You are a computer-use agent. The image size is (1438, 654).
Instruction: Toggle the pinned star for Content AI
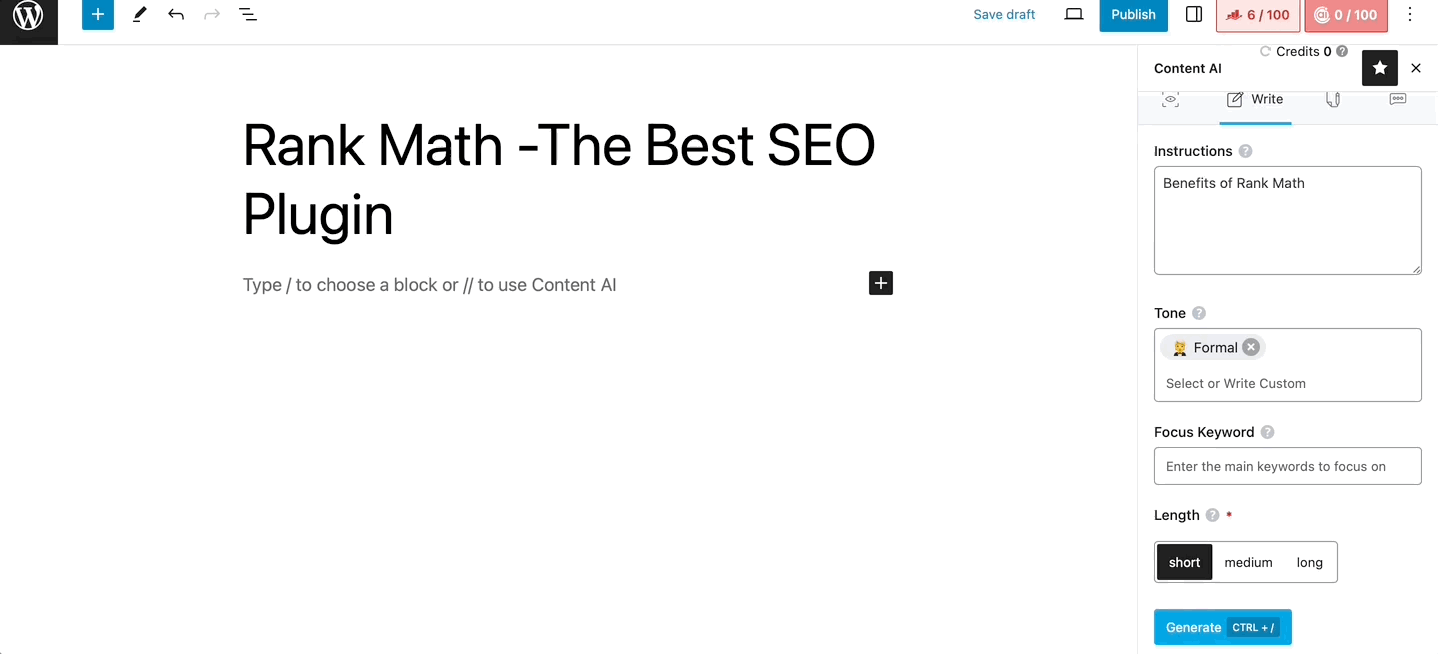pos(1380,68)
